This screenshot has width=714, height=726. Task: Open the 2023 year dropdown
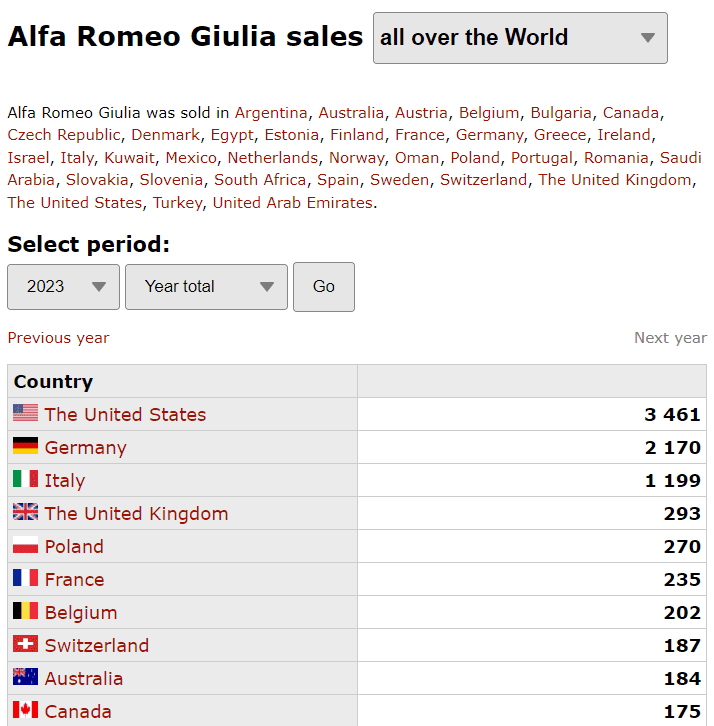[x=63, y=287]
